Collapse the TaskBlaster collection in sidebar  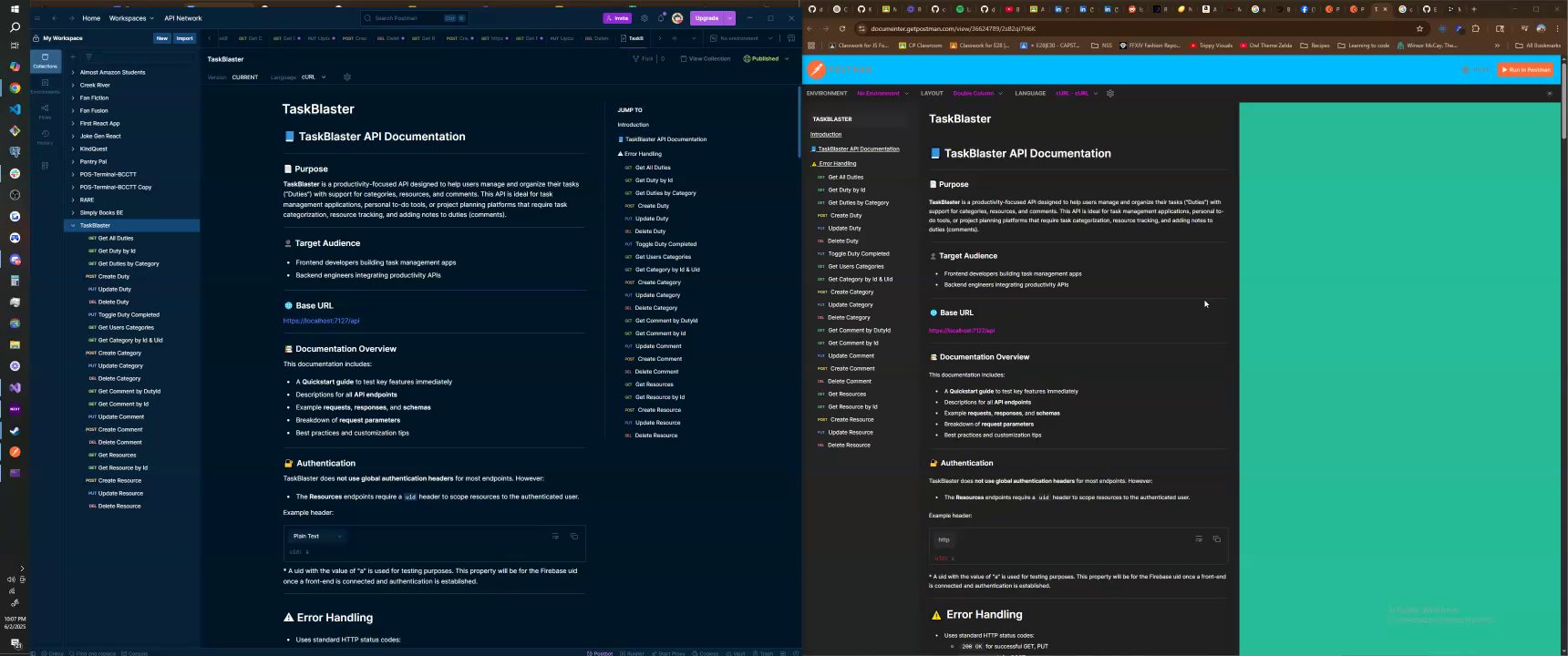point(73,225)
